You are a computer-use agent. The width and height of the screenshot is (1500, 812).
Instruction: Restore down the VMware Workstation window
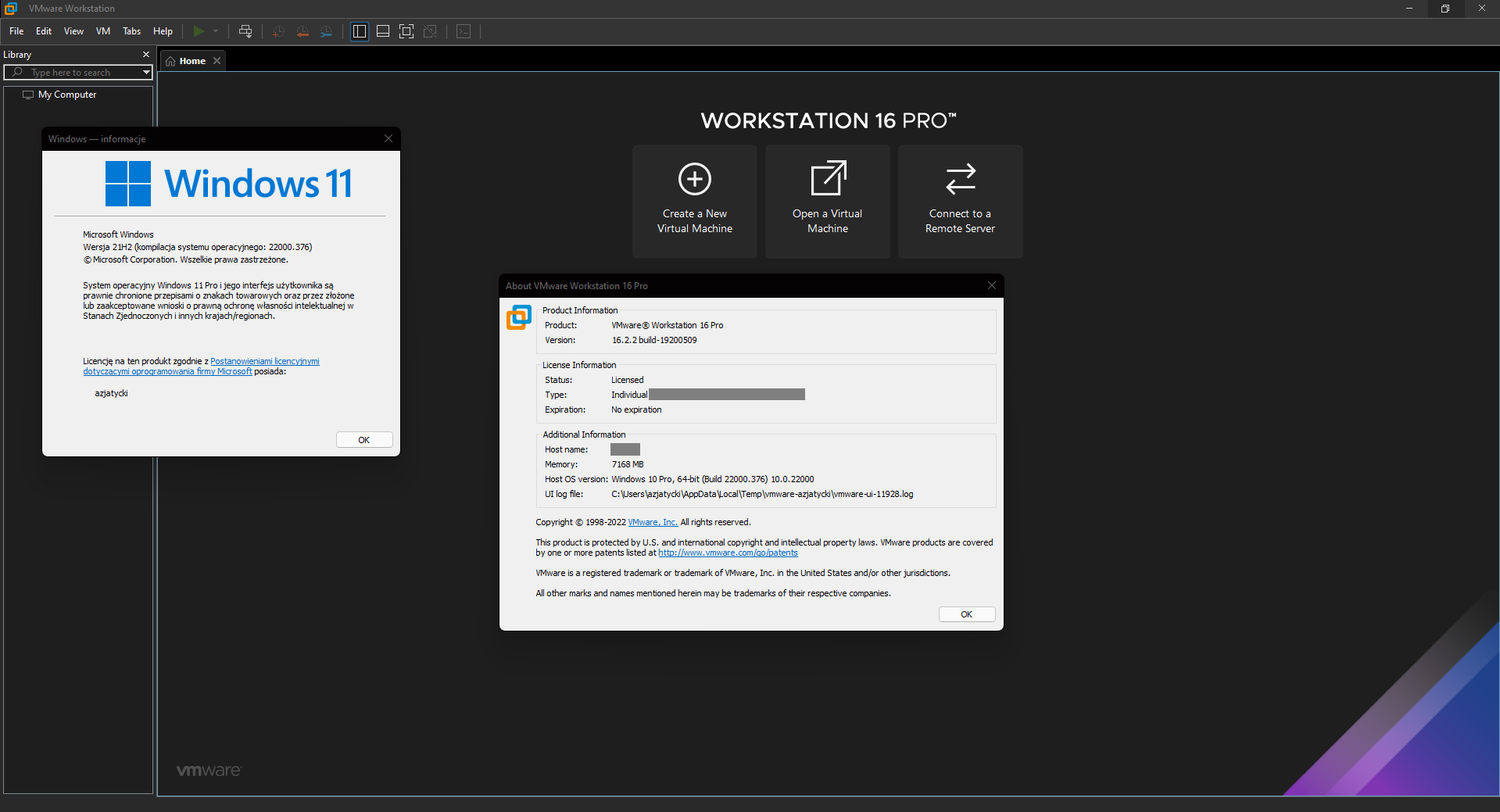pos(1445,9)
